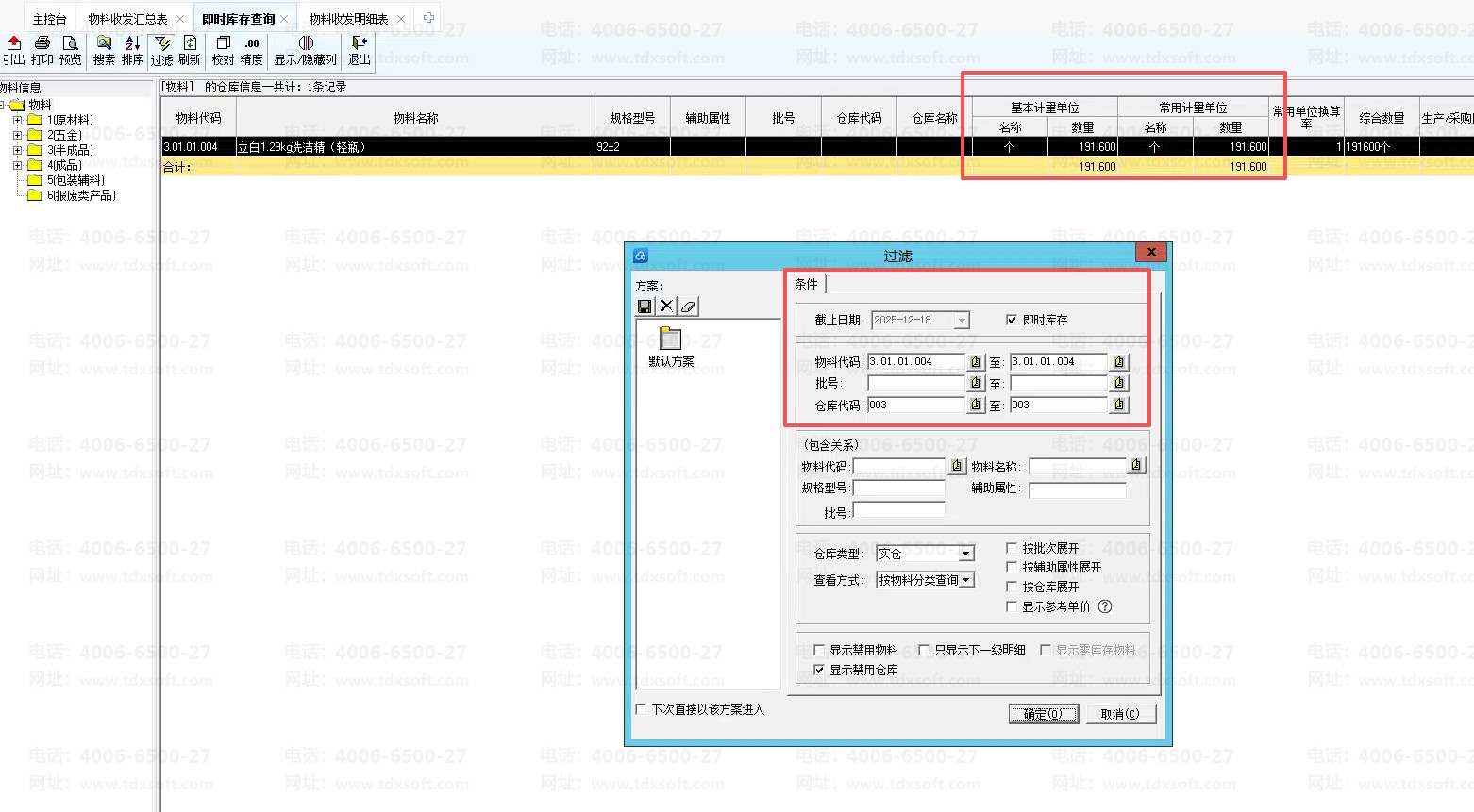Click the 排序 sort icon
This screenshot has width=1474, height=812.
(133, 43)
